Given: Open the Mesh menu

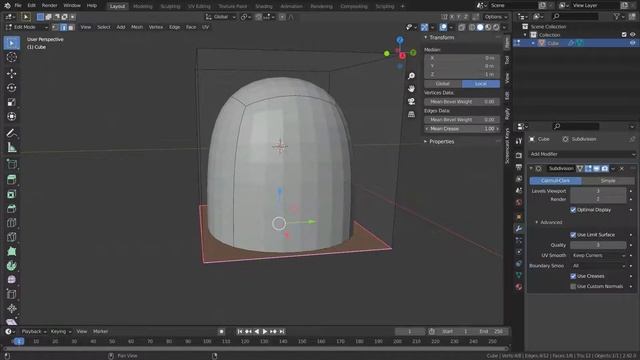Looking at the screenshot, I should tap(137, 27).
